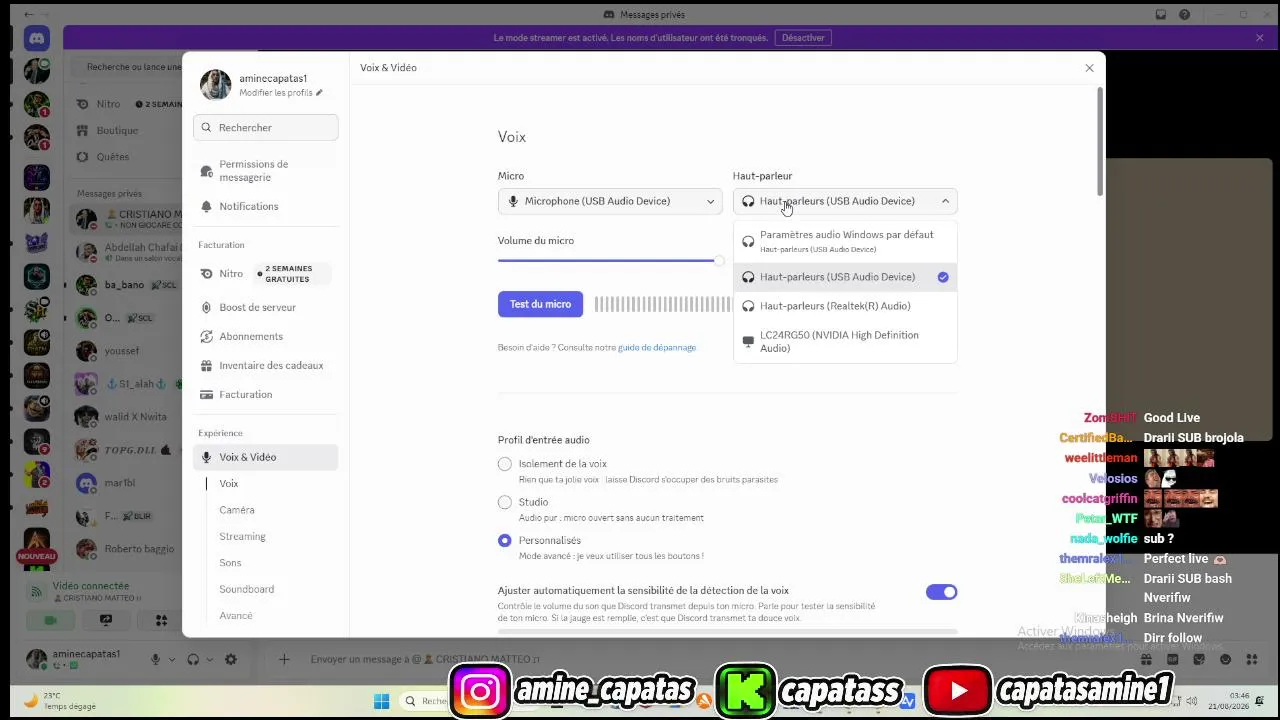Click the plus attachment icon in message bar
Screen dimensions: 1280x720
[284, 659]
